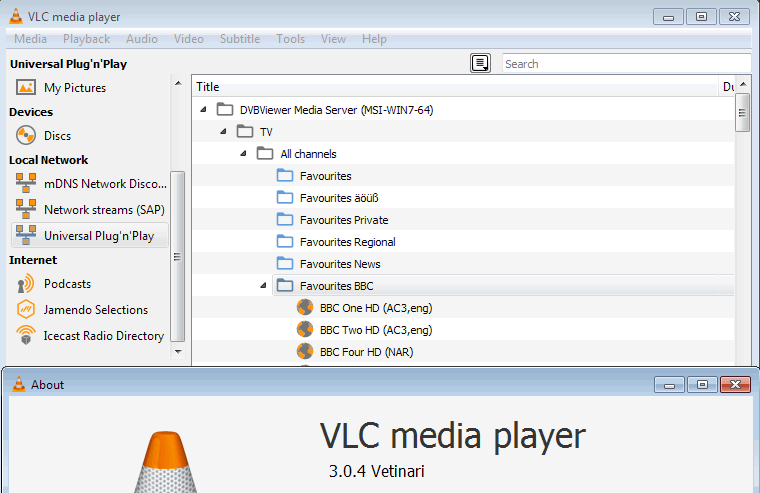Minimize the VLC media player main window
Image resolution: width=760 pixels, height=493 pixels.
coord(668,16)
